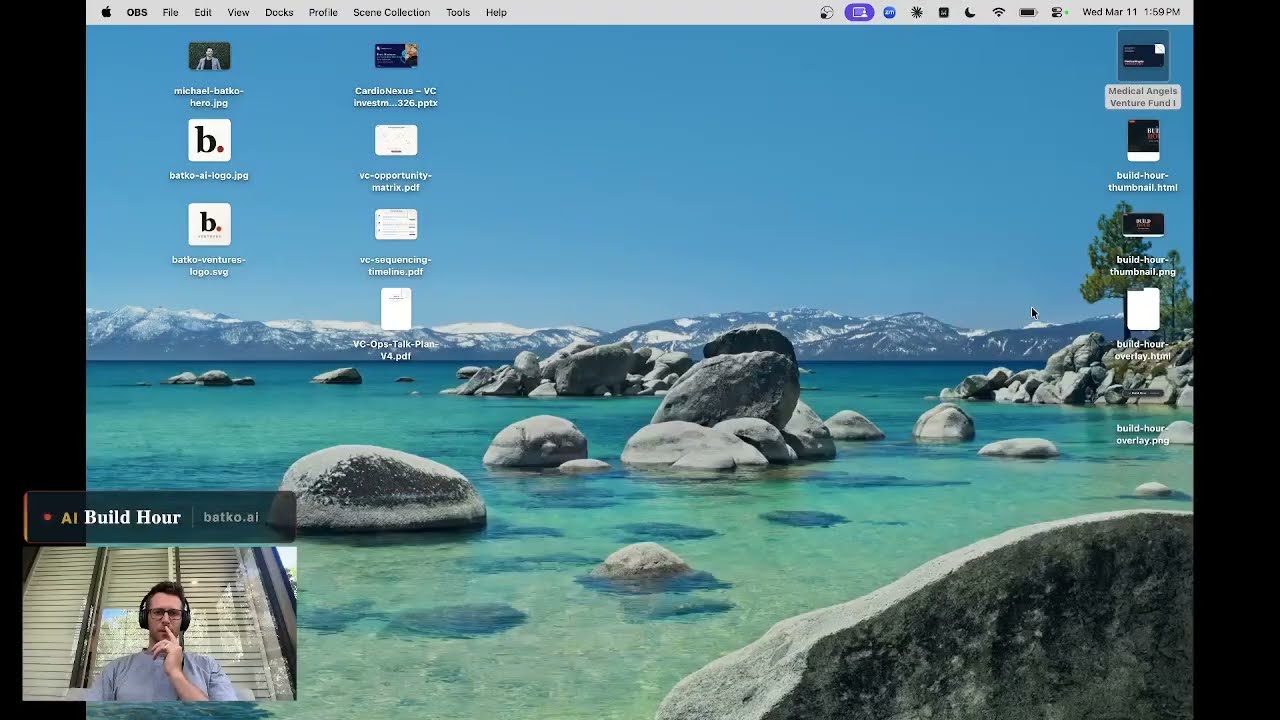1280x720 pixels.
Task: Select michael-batko-hero.jpg desktop file
Action: 209,56
